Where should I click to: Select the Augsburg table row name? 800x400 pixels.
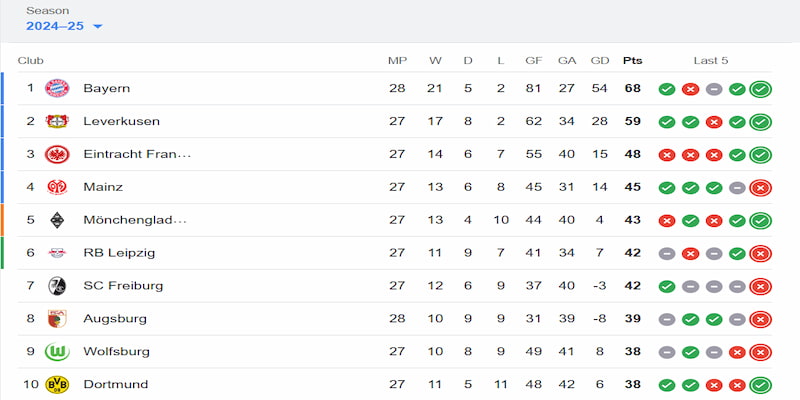pos(115,319)
